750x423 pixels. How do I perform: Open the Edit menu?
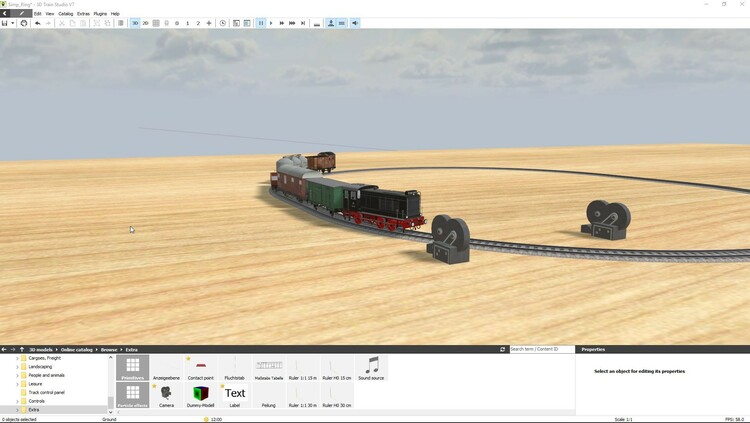pyautogui.click(x=38, y=14)
